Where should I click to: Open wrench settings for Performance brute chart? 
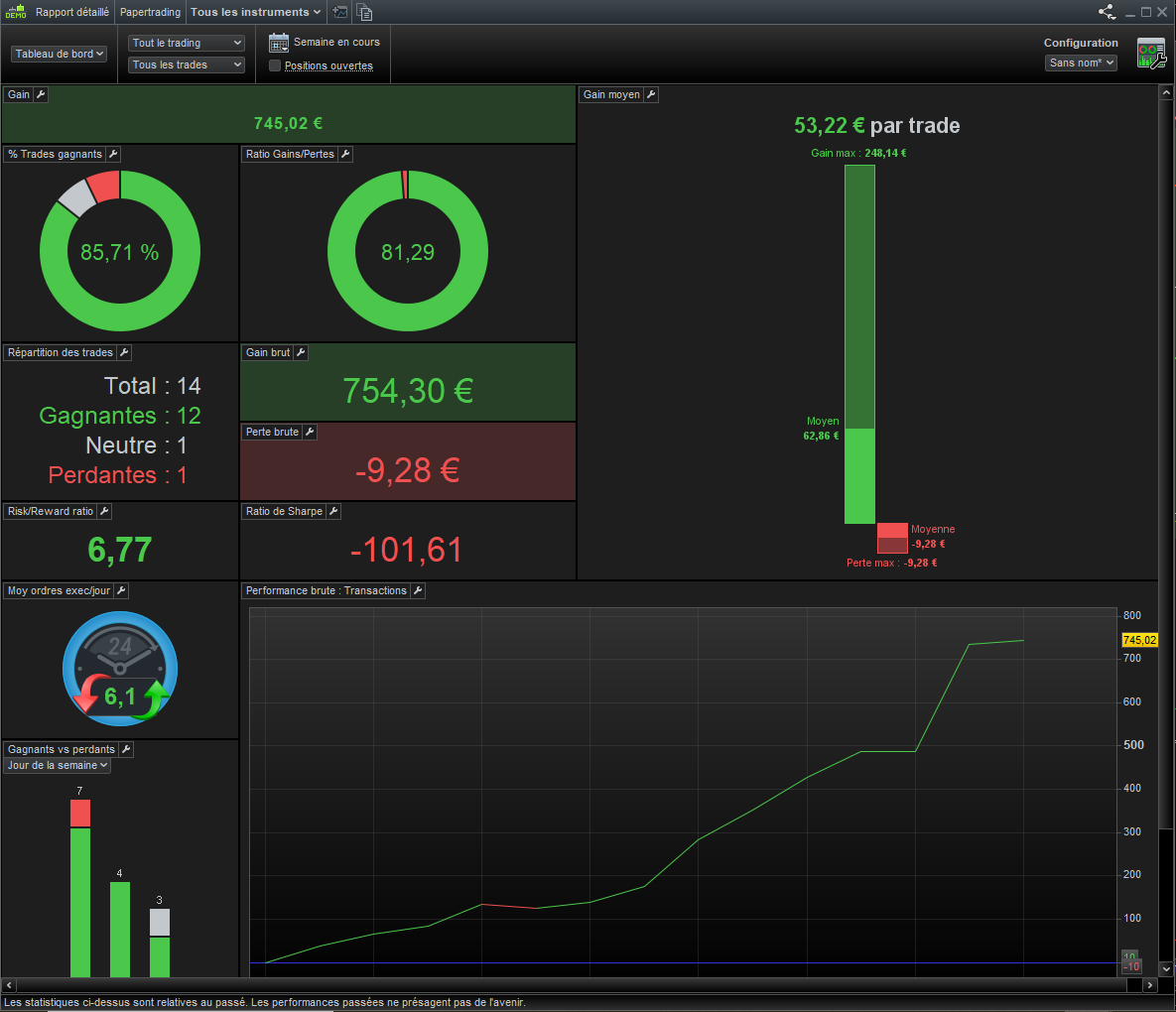(x=419, y=590)
